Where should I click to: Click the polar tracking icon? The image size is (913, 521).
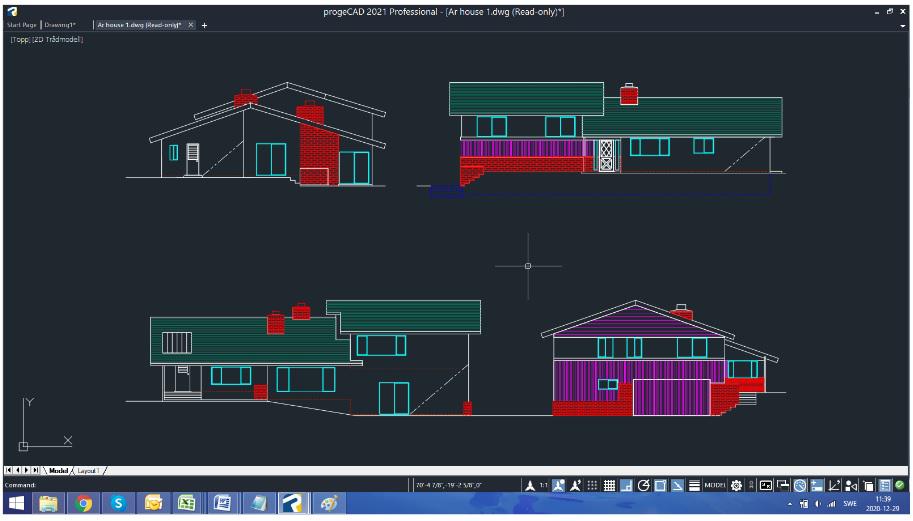click(643, 485)
